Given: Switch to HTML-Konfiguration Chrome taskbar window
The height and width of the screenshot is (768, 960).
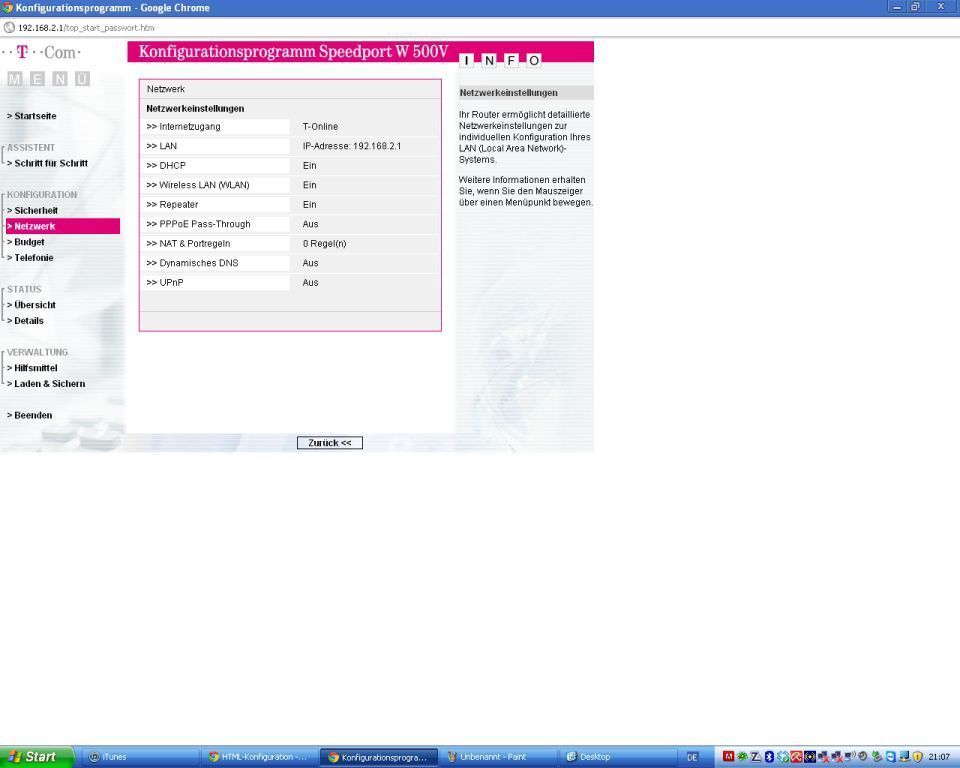Looking at the screenshot, I should click(x=259, y=757).
